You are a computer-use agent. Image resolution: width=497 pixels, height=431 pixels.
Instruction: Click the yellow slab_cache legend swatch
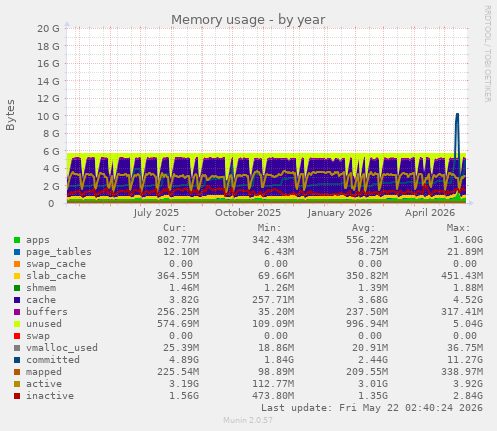click(17, 276)
